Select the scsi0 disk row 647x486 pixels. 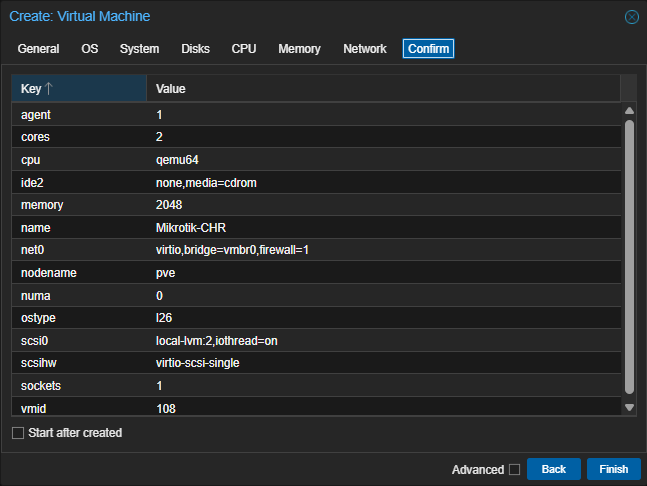click(x=316, y=341)
